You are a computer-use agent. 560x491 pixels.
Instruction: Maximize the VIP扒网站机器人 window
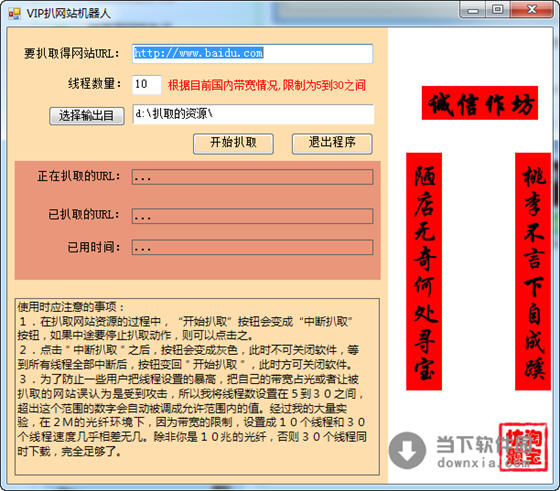498,10
